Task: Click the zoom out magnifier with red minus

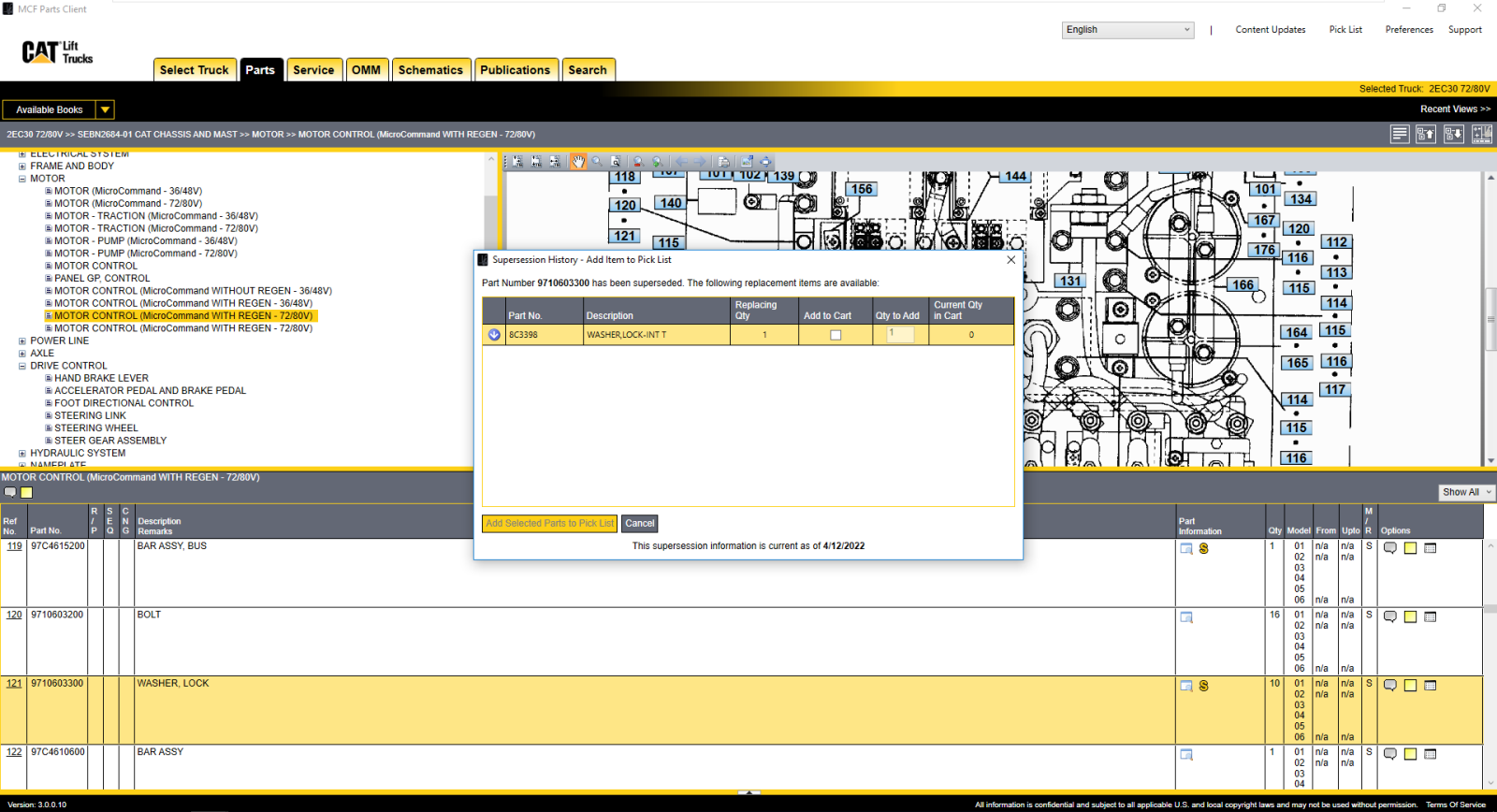Action: coord(638,161)
